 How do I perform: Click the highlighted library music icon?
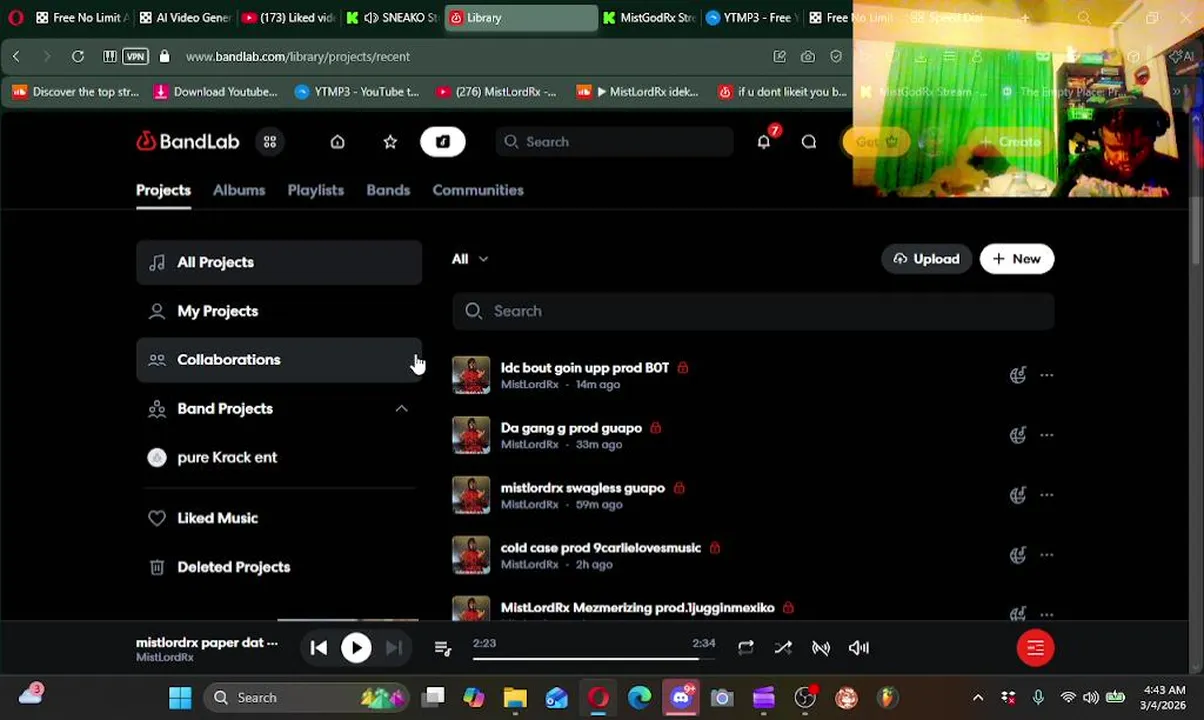click(x=443, y=142)
